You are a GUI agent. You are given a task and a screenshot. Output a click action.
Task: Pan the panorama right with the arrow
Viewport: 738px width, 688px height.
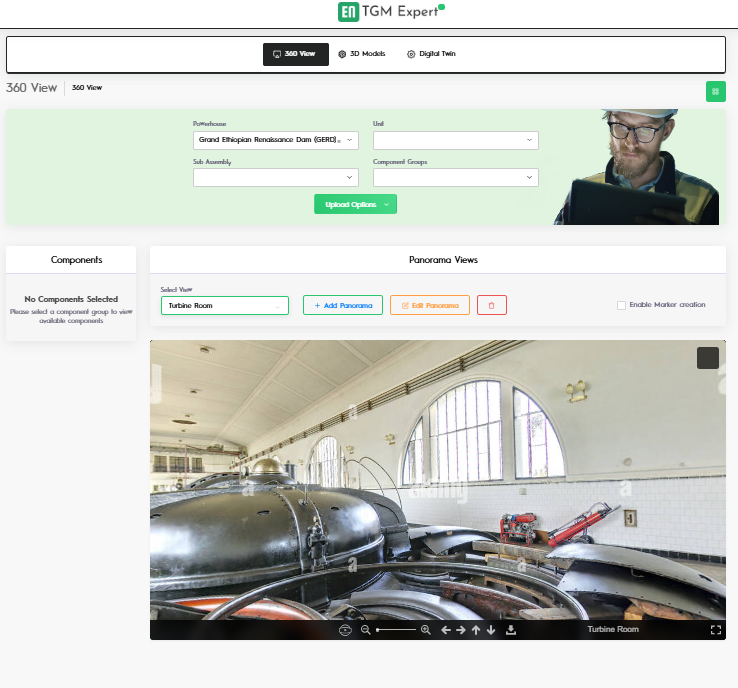pos(461,630)
